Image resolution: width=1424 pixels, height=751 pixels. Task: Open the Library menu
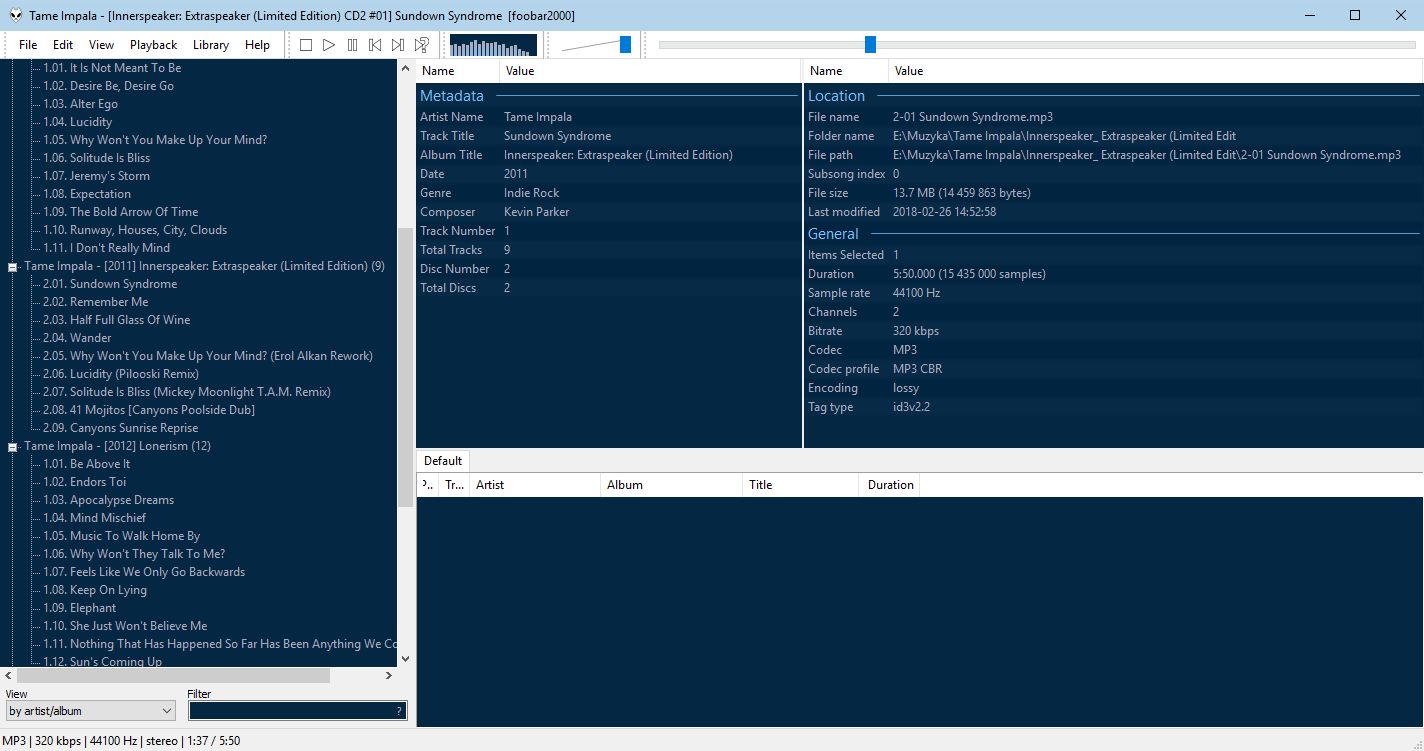coord(210,45)
